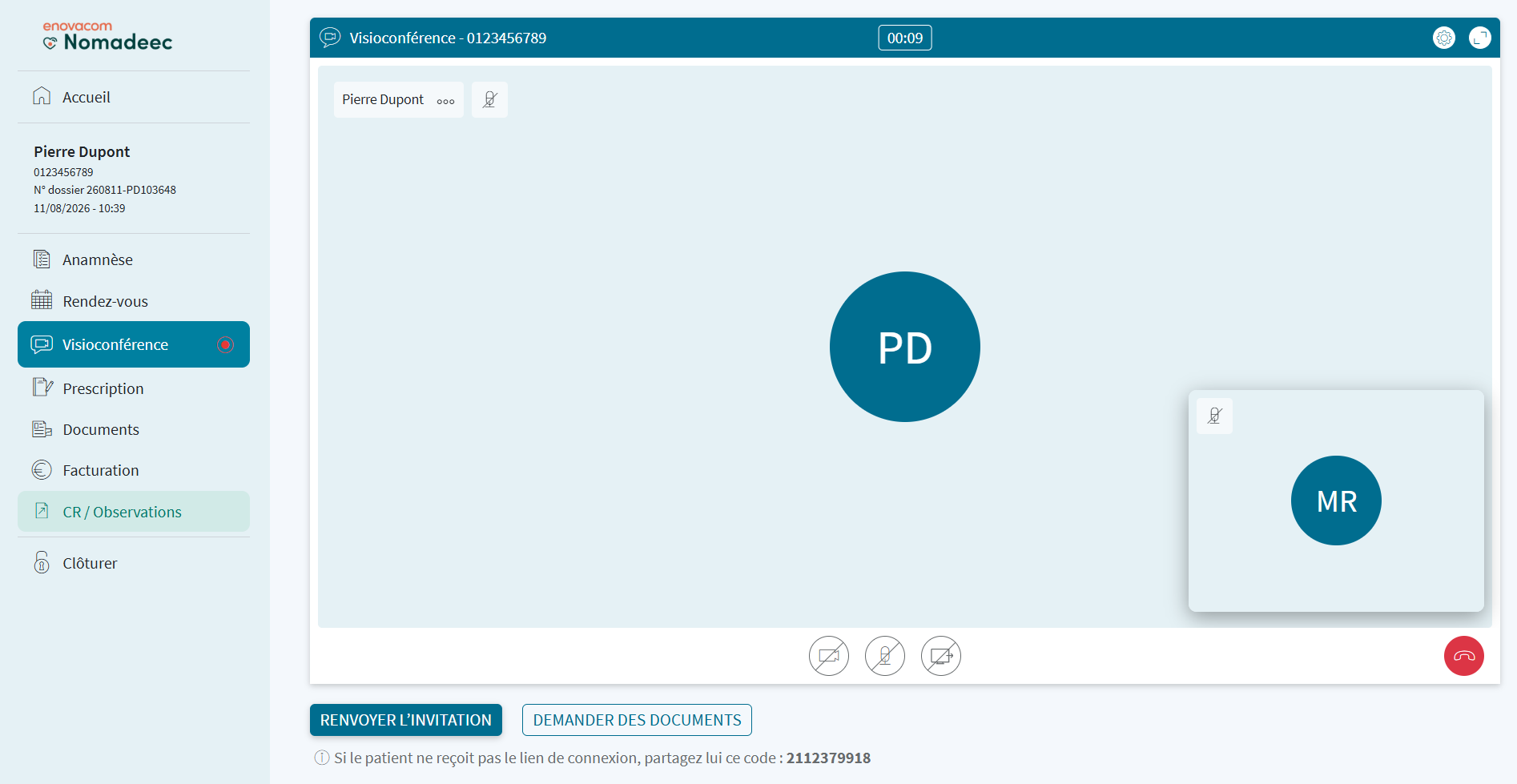Start screen sharing icon
1517x784 pixels.
941,656
